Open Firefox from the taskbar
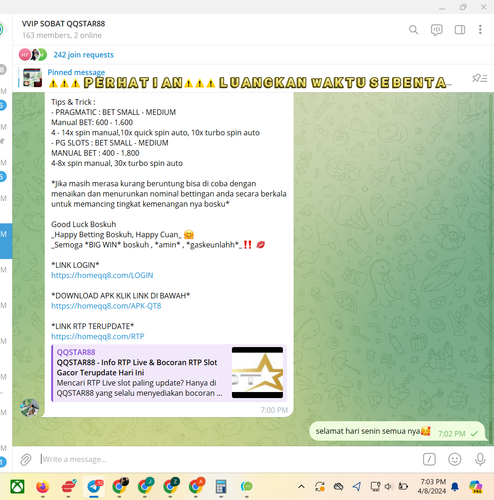The width and height of the screenshot is (494, 500). point(42,487)
